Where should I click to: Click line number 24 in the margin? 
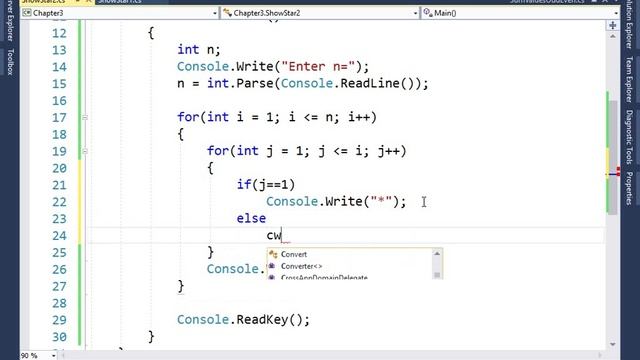pyautogui.click(x=59, y=236)
